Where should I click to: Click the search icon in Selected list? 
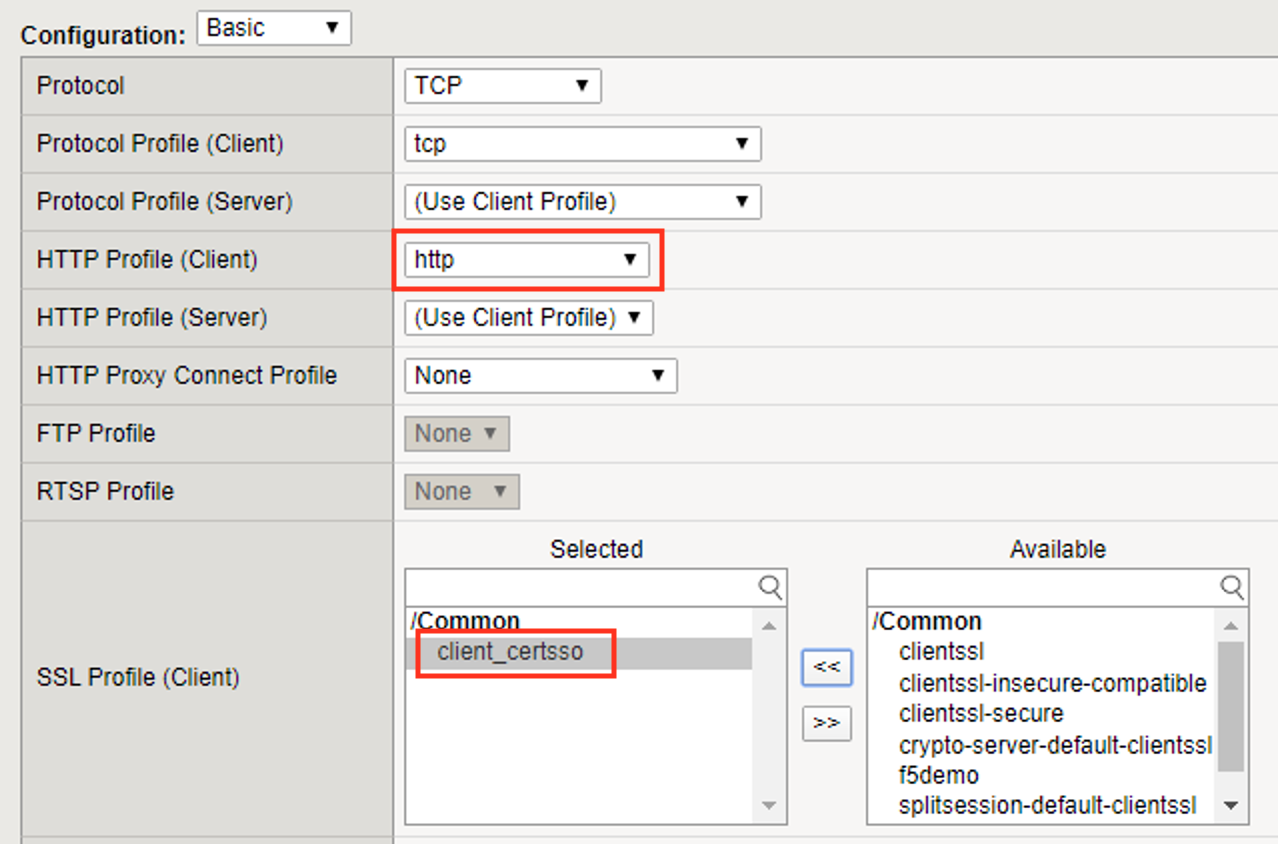coord(770,587)
